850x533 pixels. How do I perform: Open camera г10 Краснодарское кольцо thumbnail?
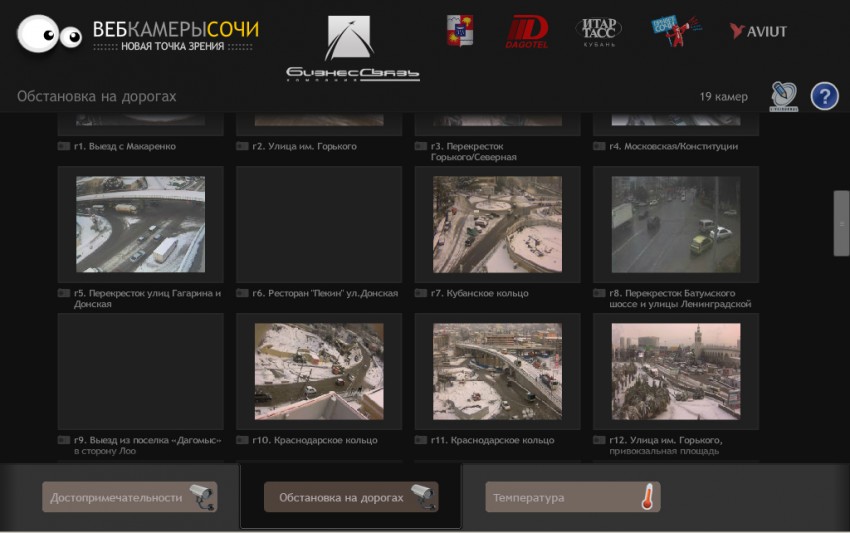pyautogui.click(x=319, y=371)
